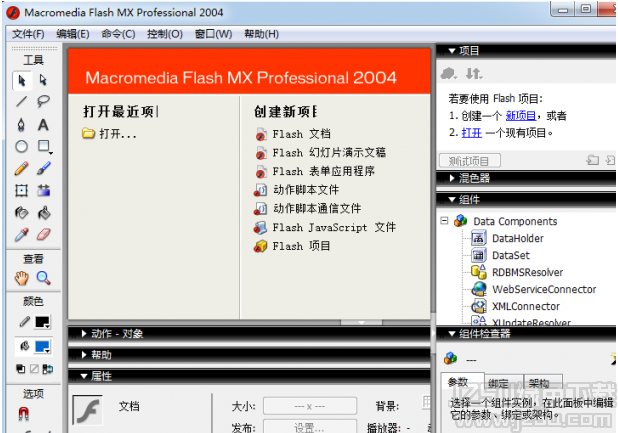Create a Flash 项目

(292, 246)
